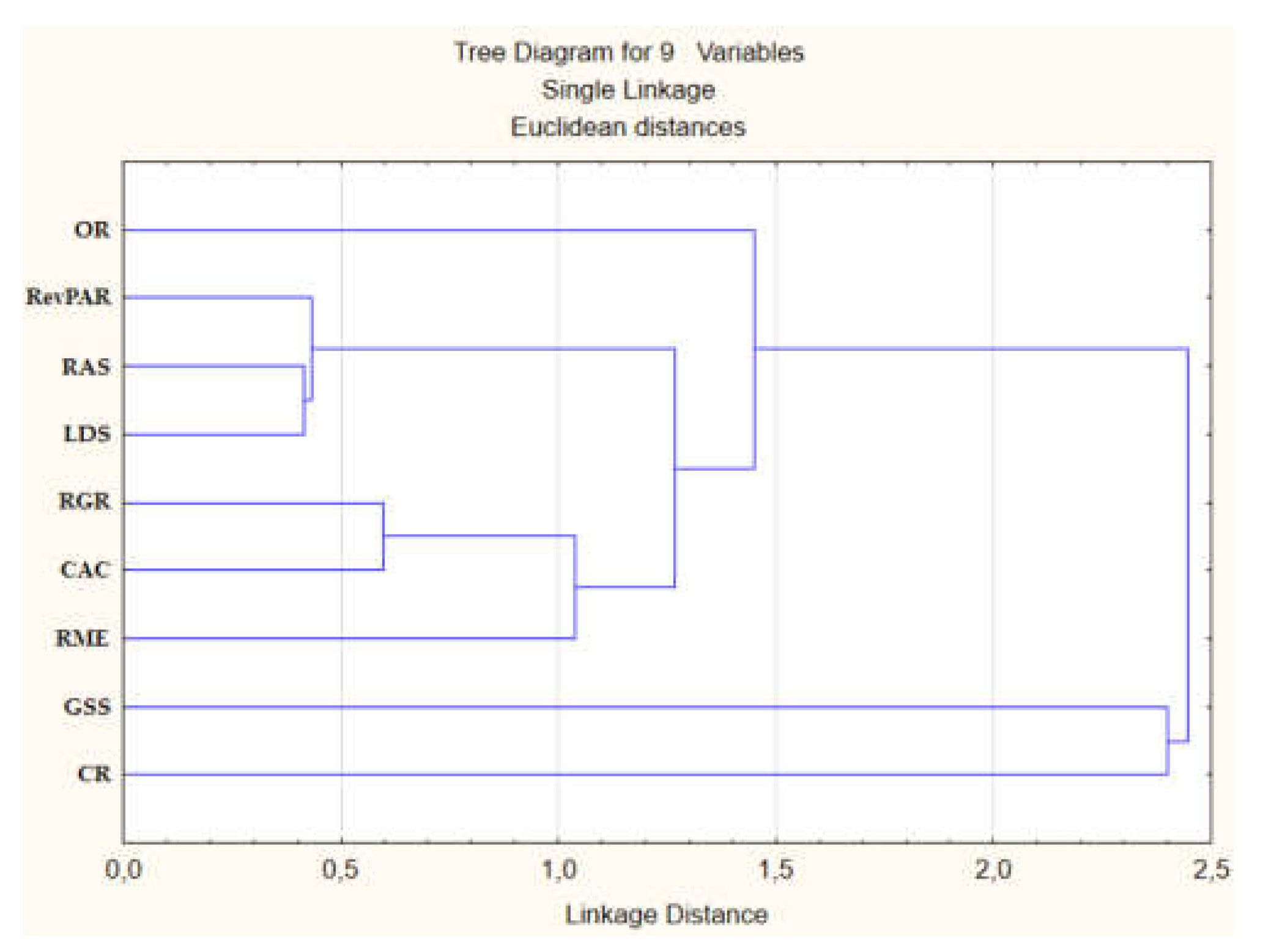Click the Single Linkage subtitle text

pyautogui.click(x=631, y=90)
